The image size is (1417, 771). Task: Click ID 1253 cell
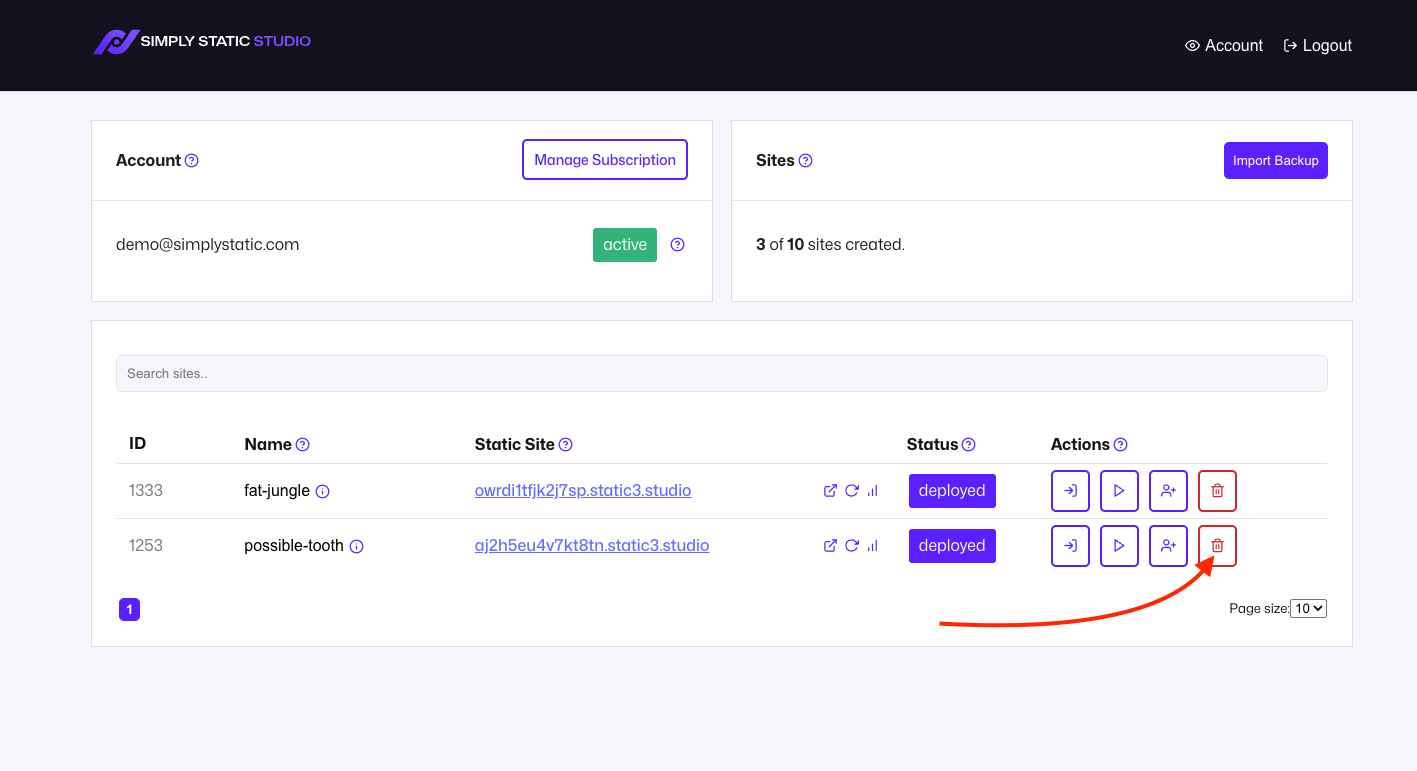coord(146,546)
